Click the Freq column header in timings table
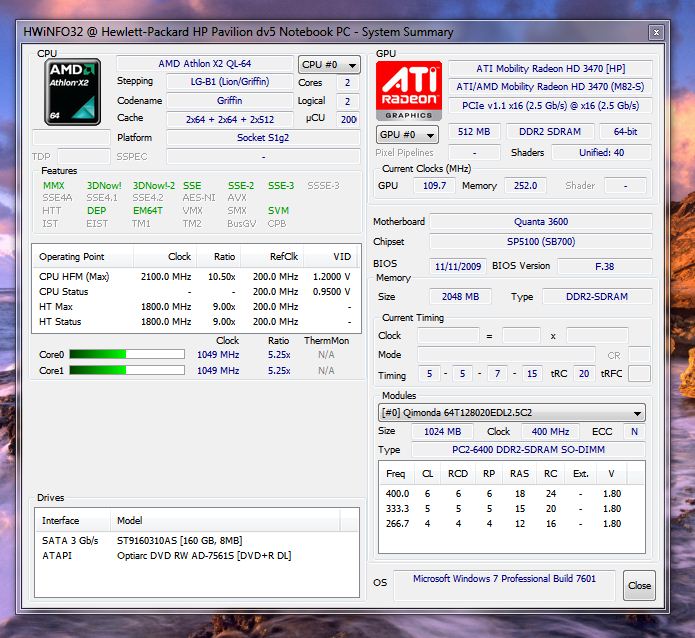The image size is (695, 638). [396, 474]
